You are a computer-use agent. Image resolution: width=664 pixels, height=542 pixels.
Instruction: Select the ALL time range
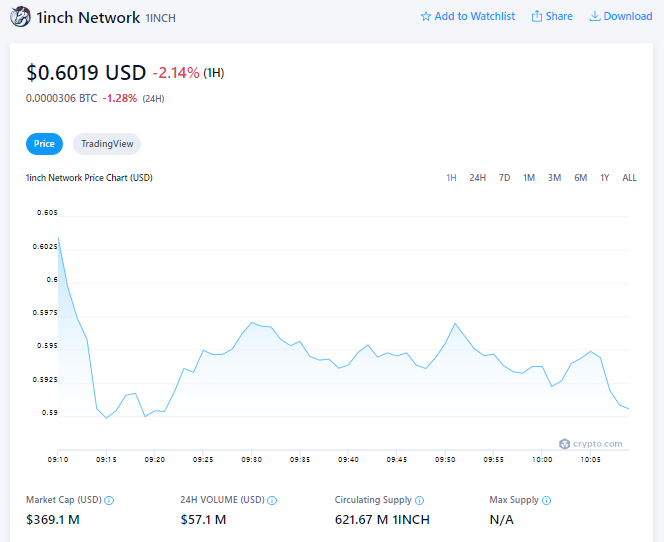pyautogui.click(x=629, y=178)
